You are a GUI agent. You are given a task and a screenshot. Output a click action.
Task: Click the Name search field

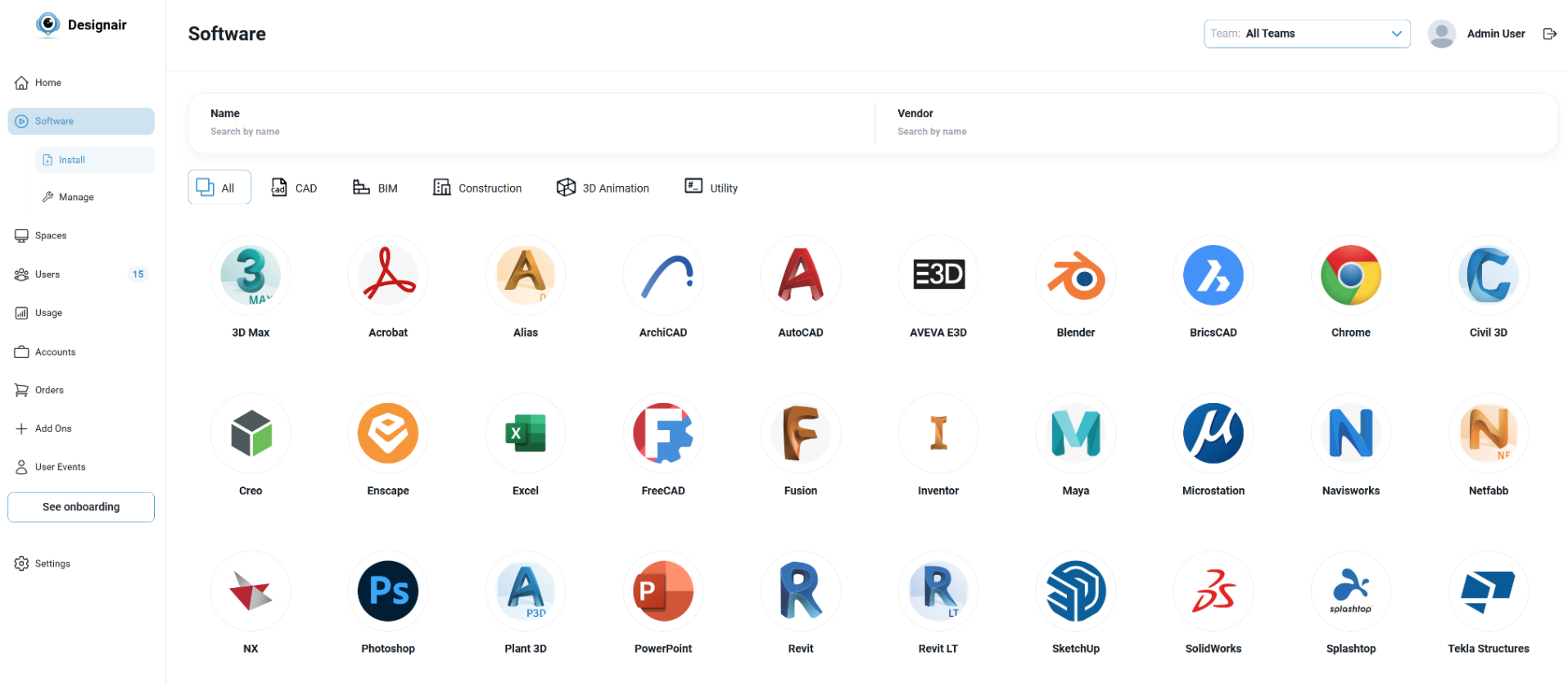coord(531,131)
